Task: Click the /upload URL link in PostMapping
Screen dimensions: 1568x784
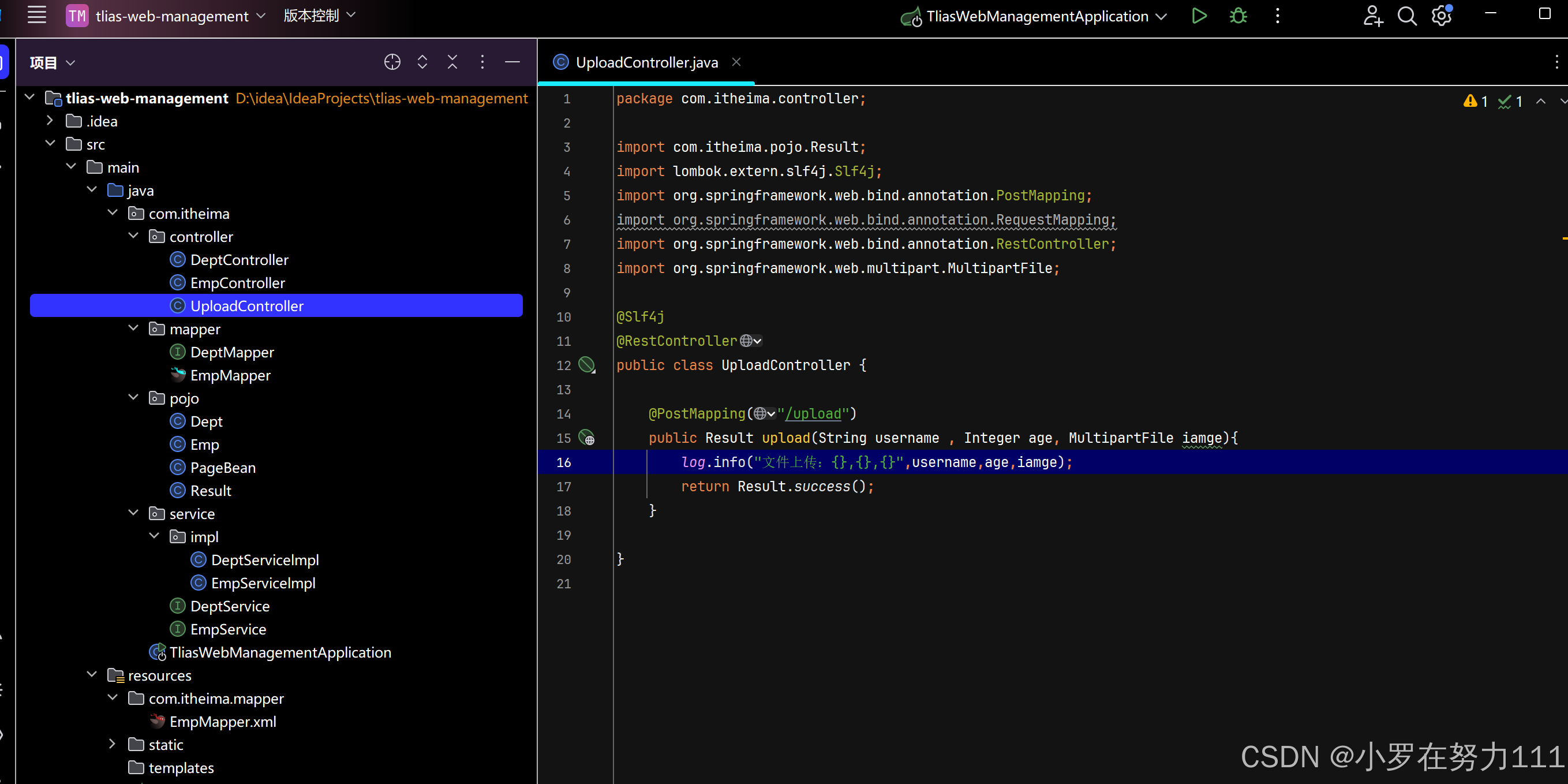Action: click(813, 413)
